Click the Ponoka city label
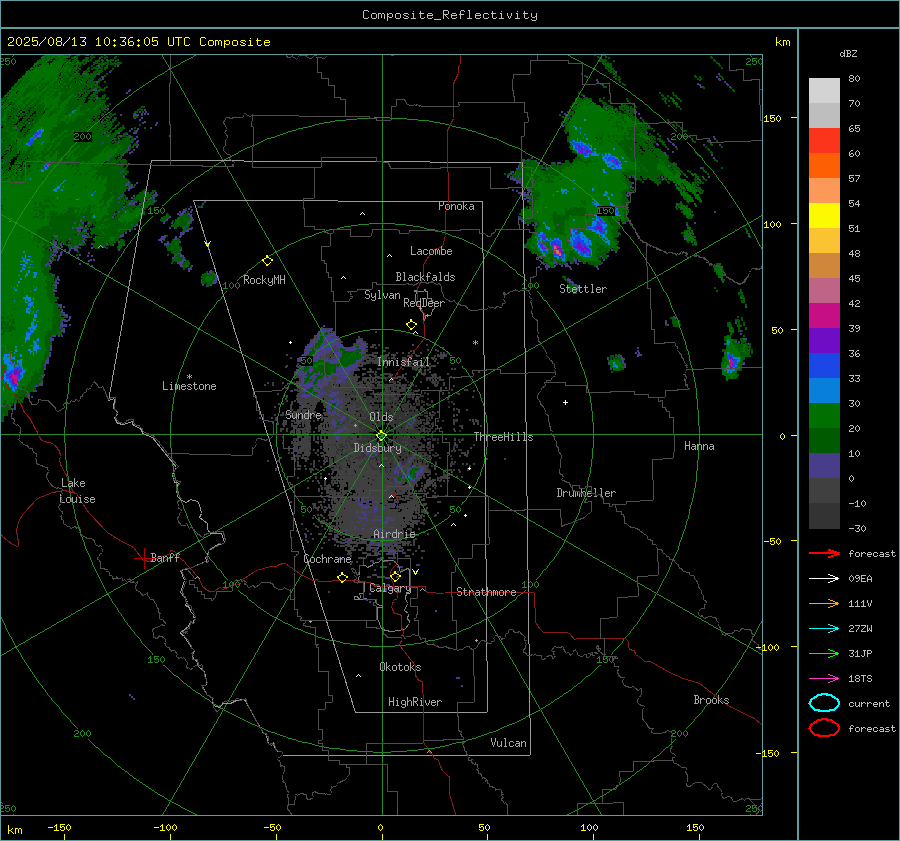The height and width of the screenshot is (841, 900). 456,206
